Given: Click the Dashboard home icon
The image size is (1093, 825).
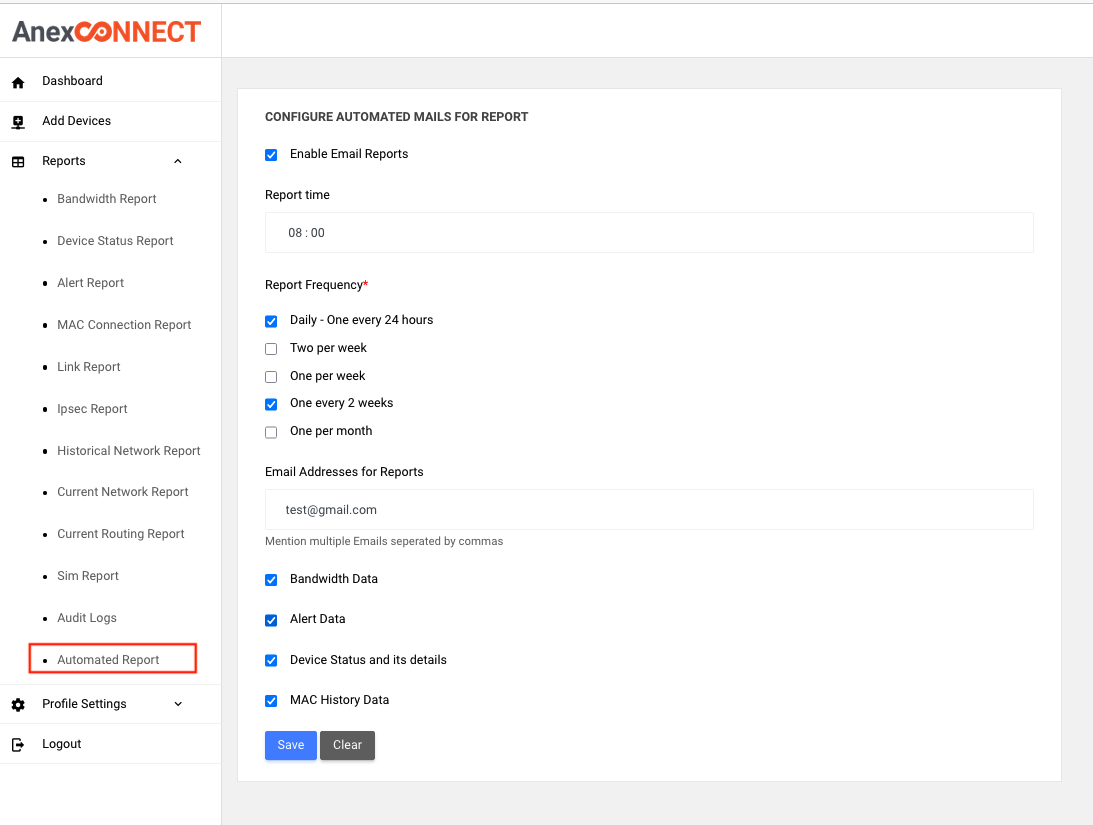Looking at the screenshot, I should tap(18, 82).
